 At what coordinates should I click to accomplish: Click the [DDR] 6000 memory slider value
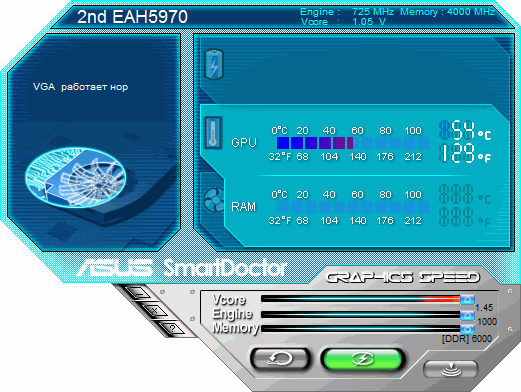[467, 339]
